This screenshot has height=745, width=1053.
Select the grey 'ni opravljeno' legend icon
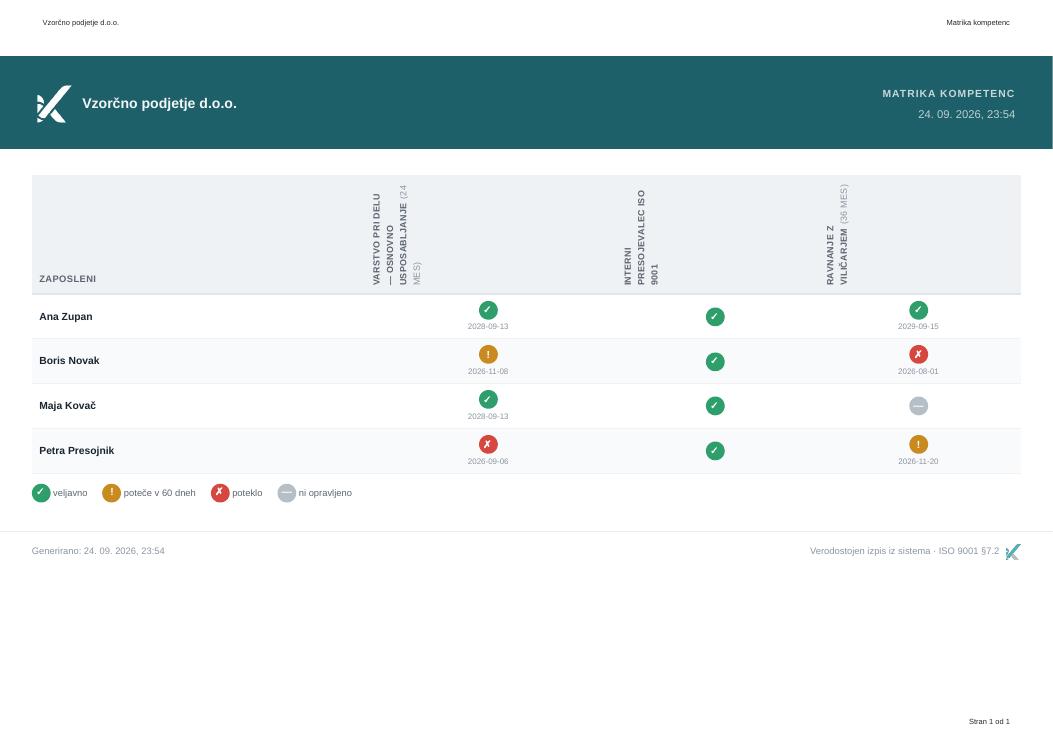tap(287, 493)
